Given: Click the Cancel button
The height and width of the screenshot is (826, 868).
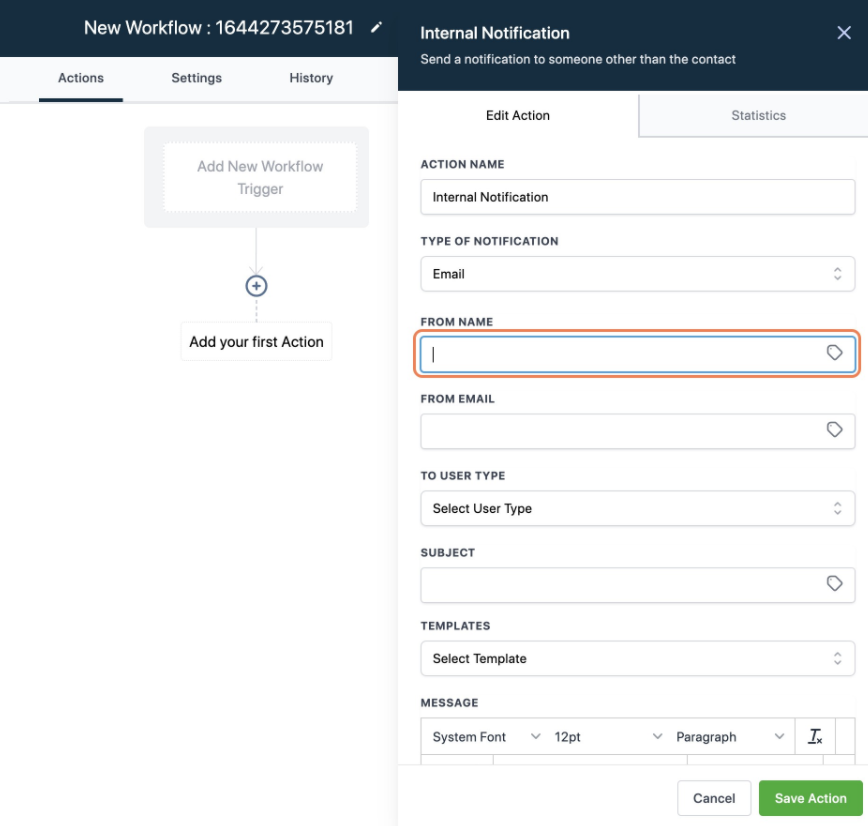Looking at the screenshot, I should [x=714, y=798].
